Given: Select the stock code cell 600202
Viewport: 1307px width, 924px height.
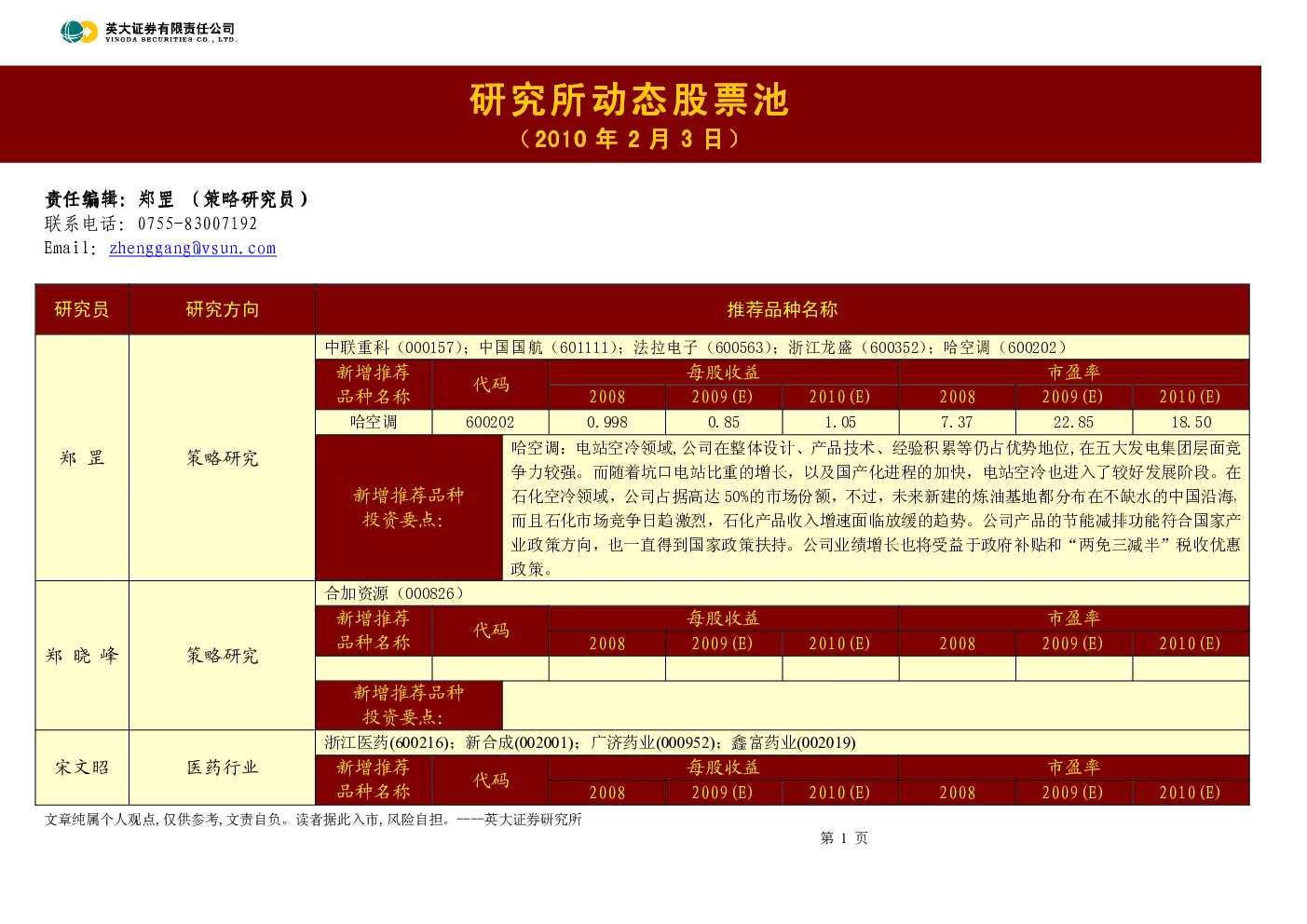Looking at the screenshot, I should (490, 422).
